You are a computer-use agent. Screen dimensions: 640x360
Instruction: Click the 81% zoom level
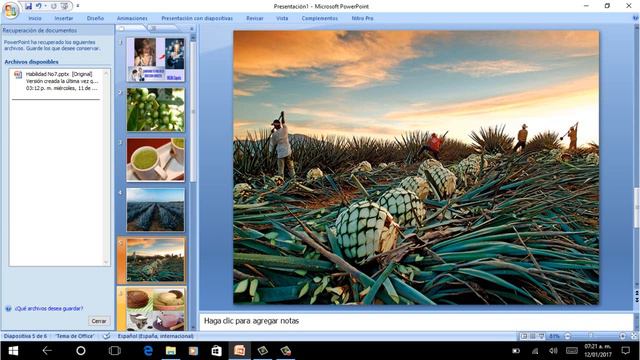[x=554, y=336]
